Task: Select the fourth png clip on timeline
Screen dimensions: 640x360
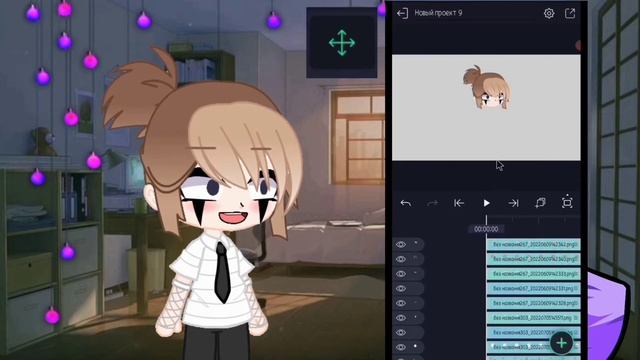Action: (533, 289)
